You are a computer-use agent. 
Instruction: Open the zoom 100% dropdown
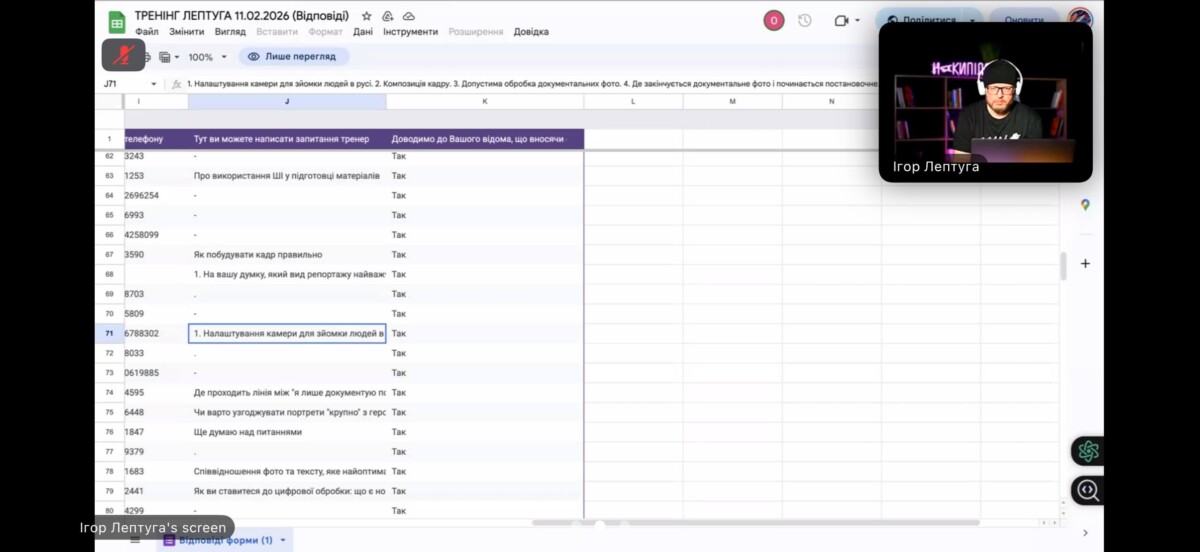[x=208, y=57]
